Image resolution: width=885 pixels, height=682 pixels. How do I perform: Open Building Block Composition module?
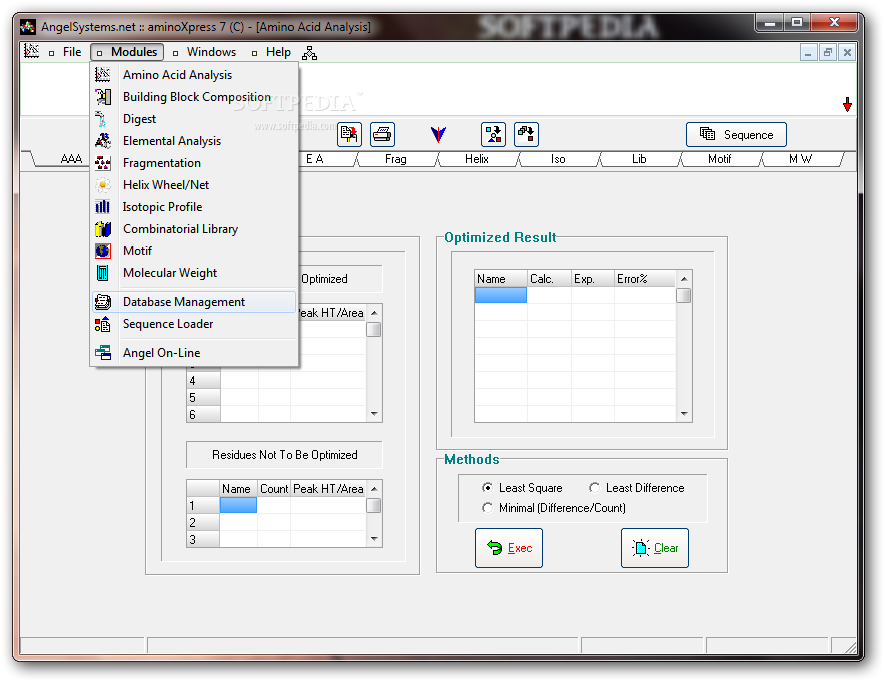tap(194, 97)
